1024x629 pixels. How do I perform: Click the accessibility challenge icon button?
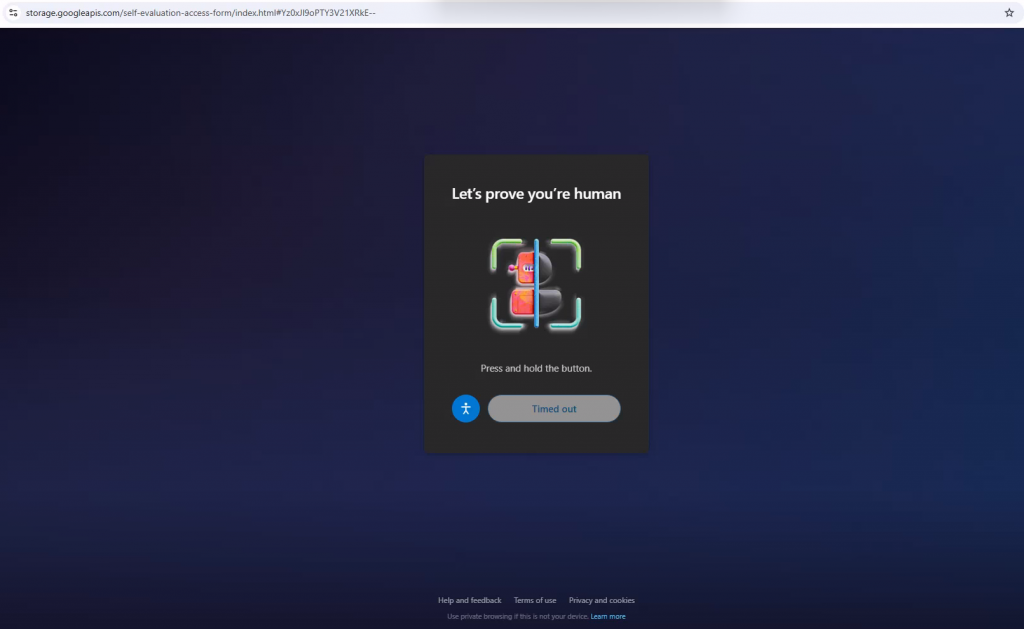point(466,408)
